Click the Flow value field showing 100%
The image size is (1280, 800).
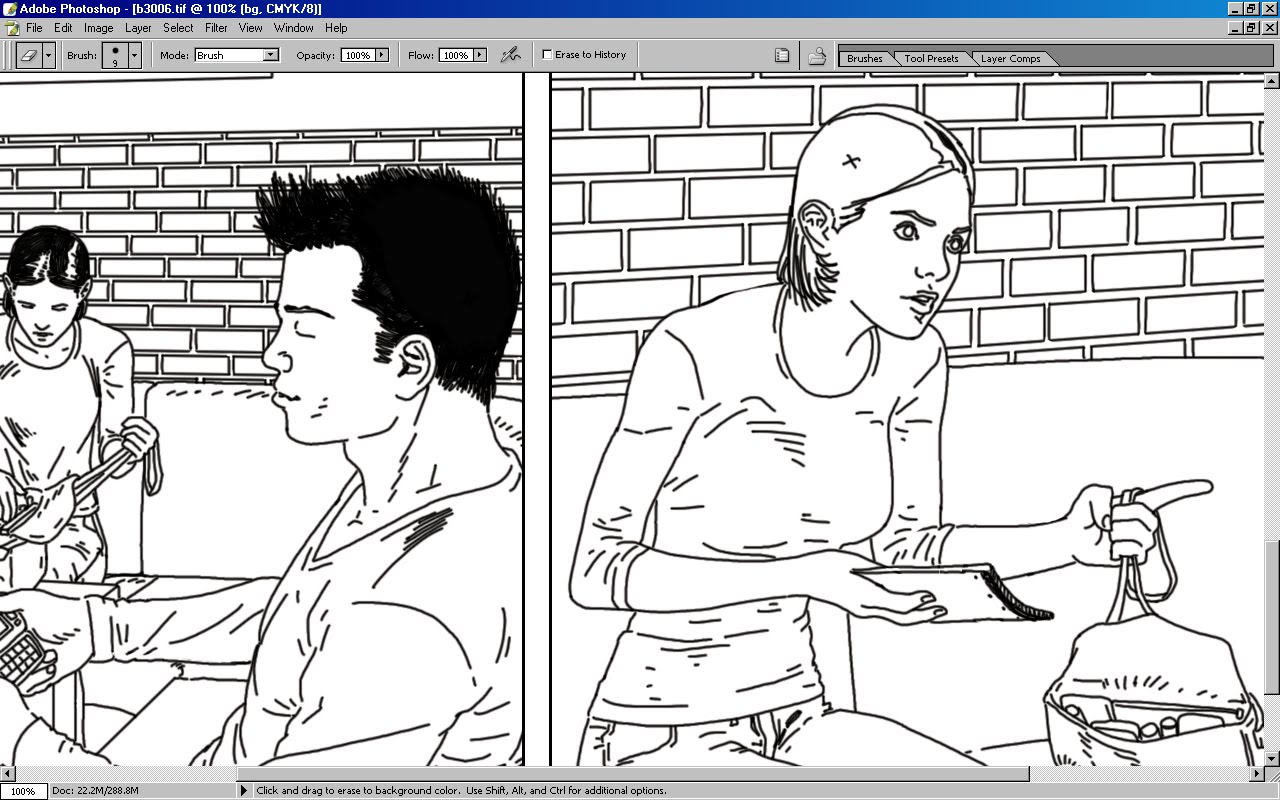tap(456, 55)
